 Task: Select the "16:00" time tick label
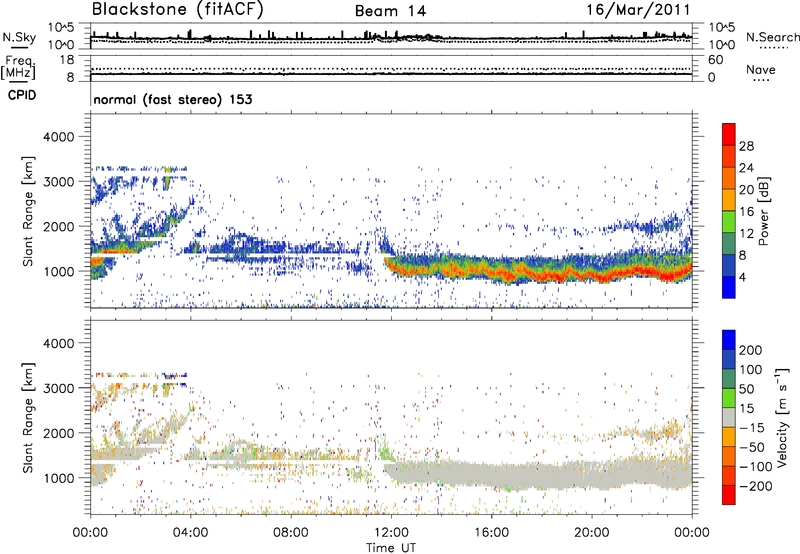[491, 533]
